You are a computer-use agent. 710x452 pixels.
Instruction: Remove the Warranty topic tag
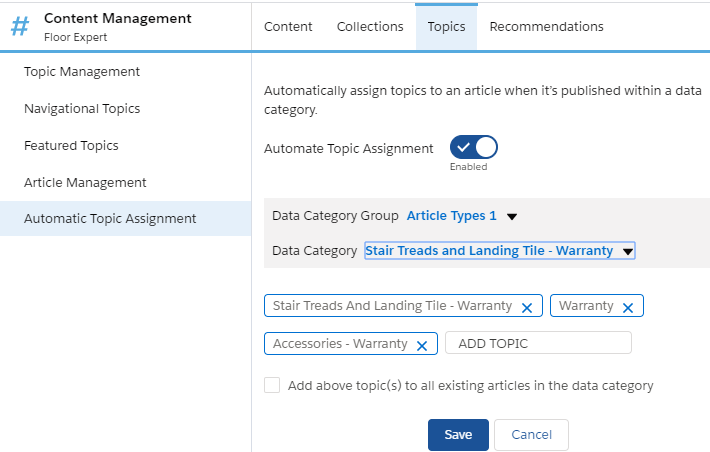tap(628, 307)
